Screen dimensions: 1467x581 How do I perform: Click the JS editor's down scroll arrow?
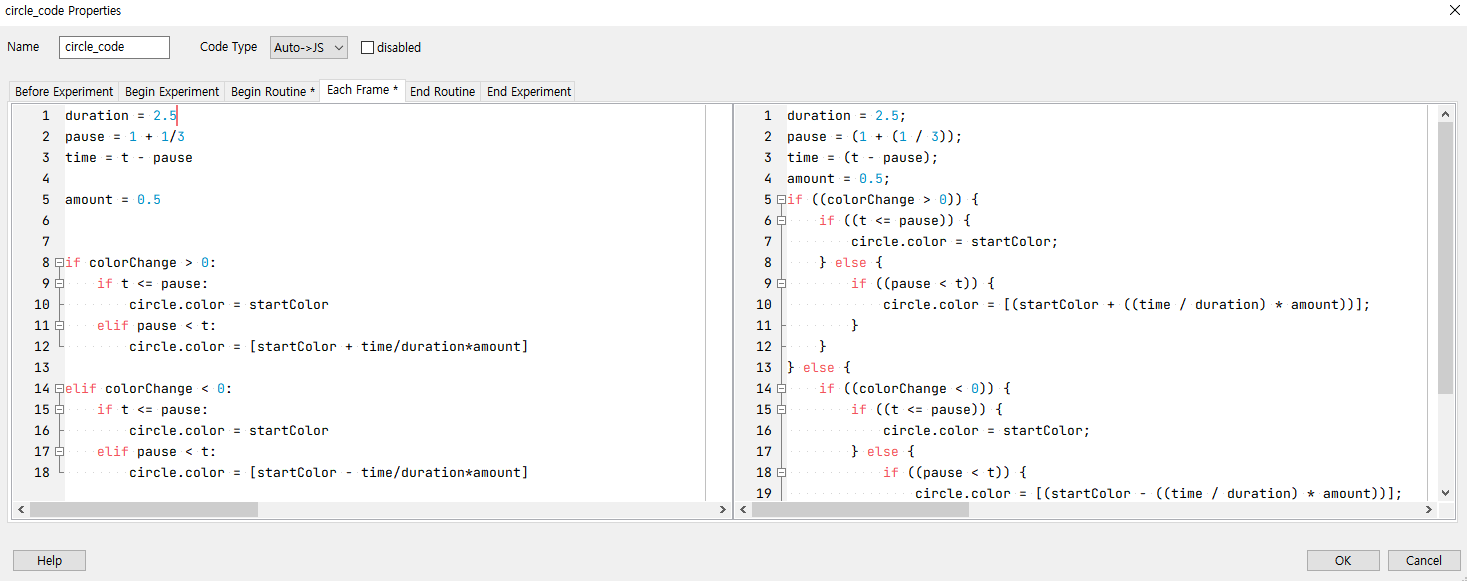coord(1445,492)
